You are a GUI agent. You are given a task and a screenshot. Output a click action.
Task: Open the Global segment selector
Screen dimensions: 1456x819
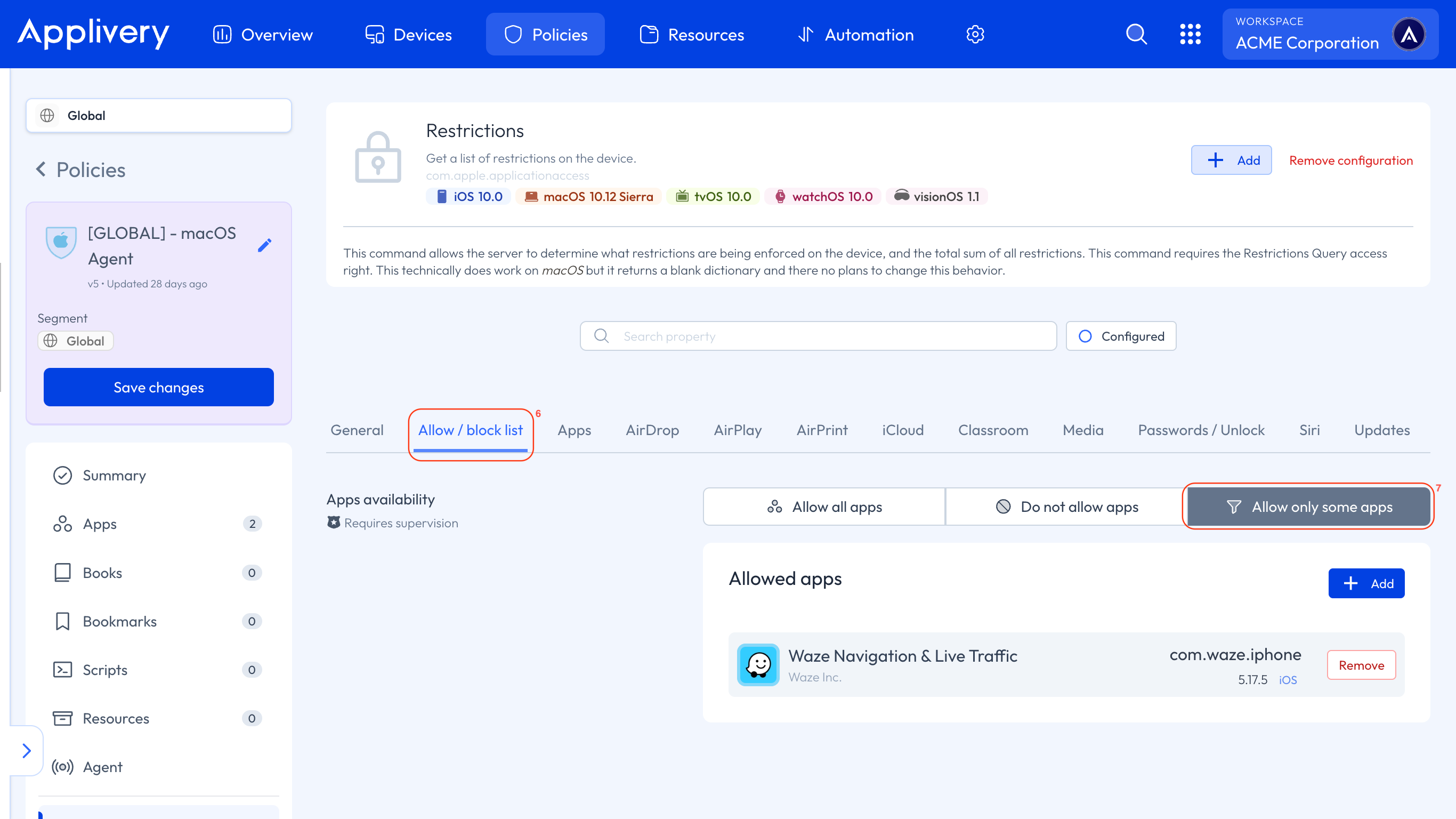pos(158,115)
